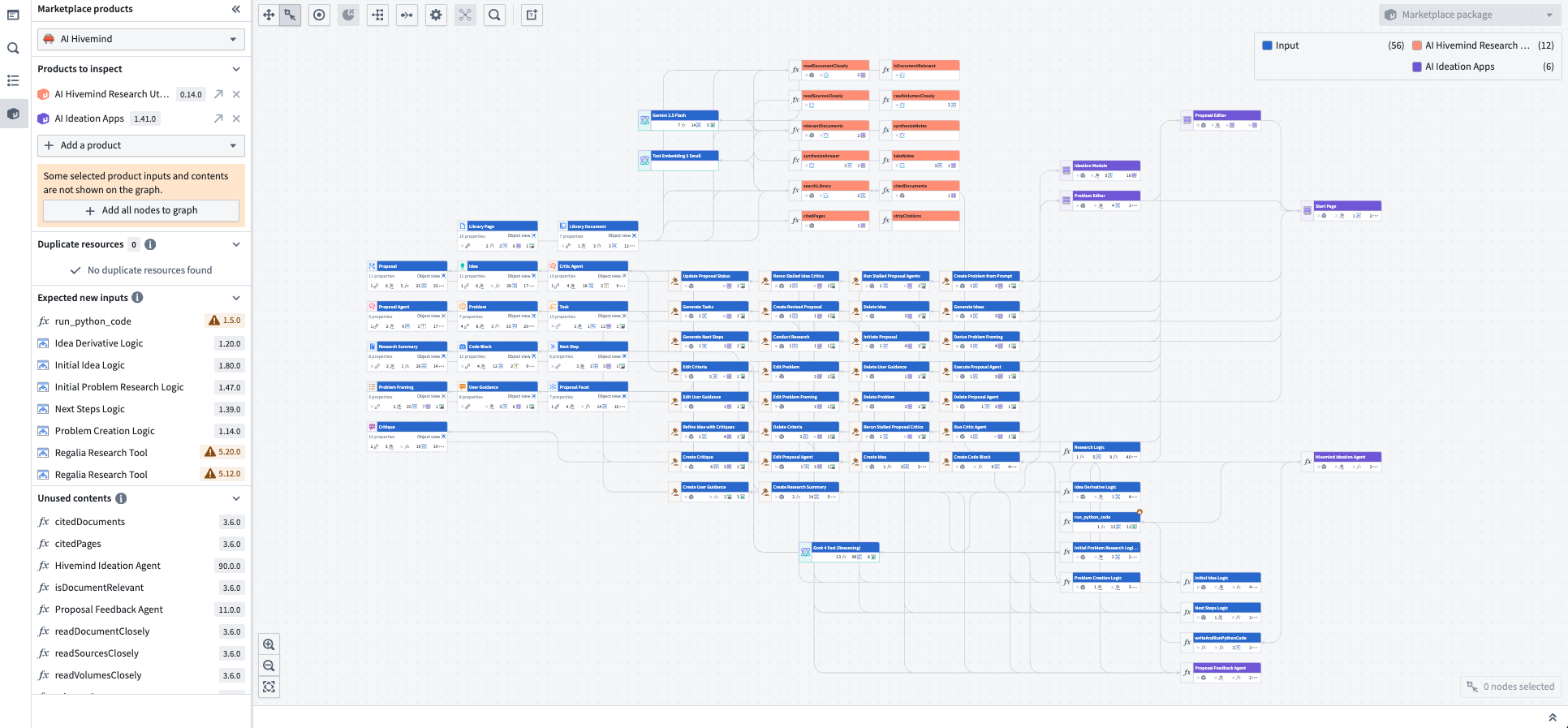This screenshot has height=728, width=1568.
Task: Click the export graph icon
Action: coord(532,15)
